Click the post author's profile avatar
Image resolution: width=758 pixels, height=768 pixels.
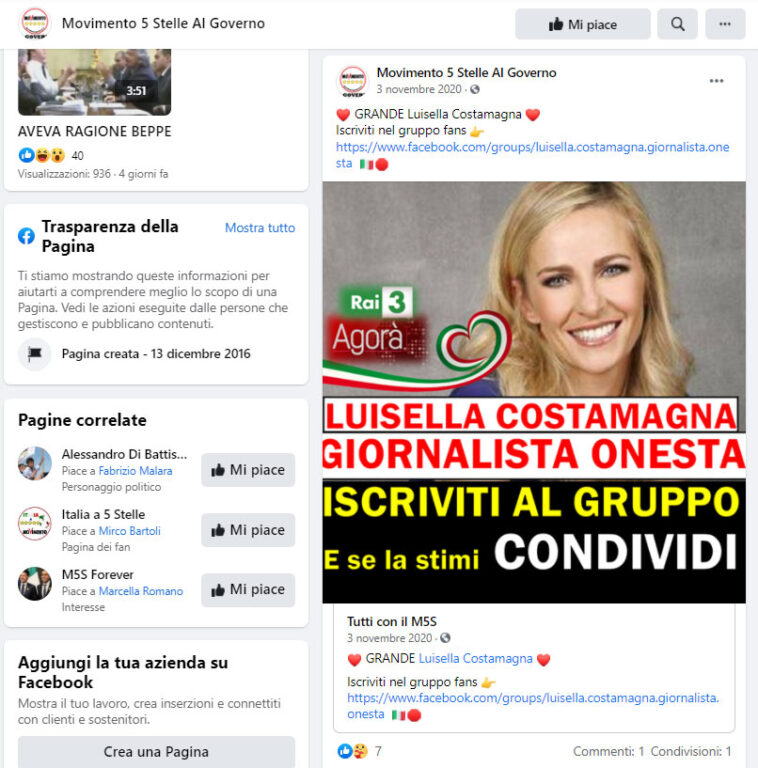(x=353, y=81)
